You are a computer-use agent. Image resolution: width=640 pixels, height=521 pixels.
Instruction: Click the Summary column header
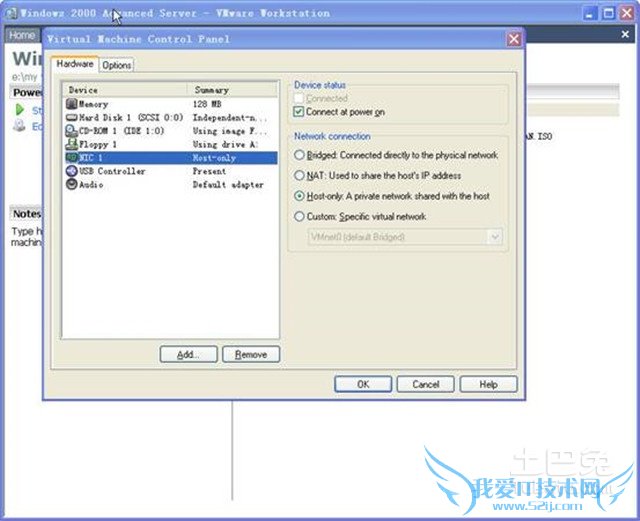(232, 90)
